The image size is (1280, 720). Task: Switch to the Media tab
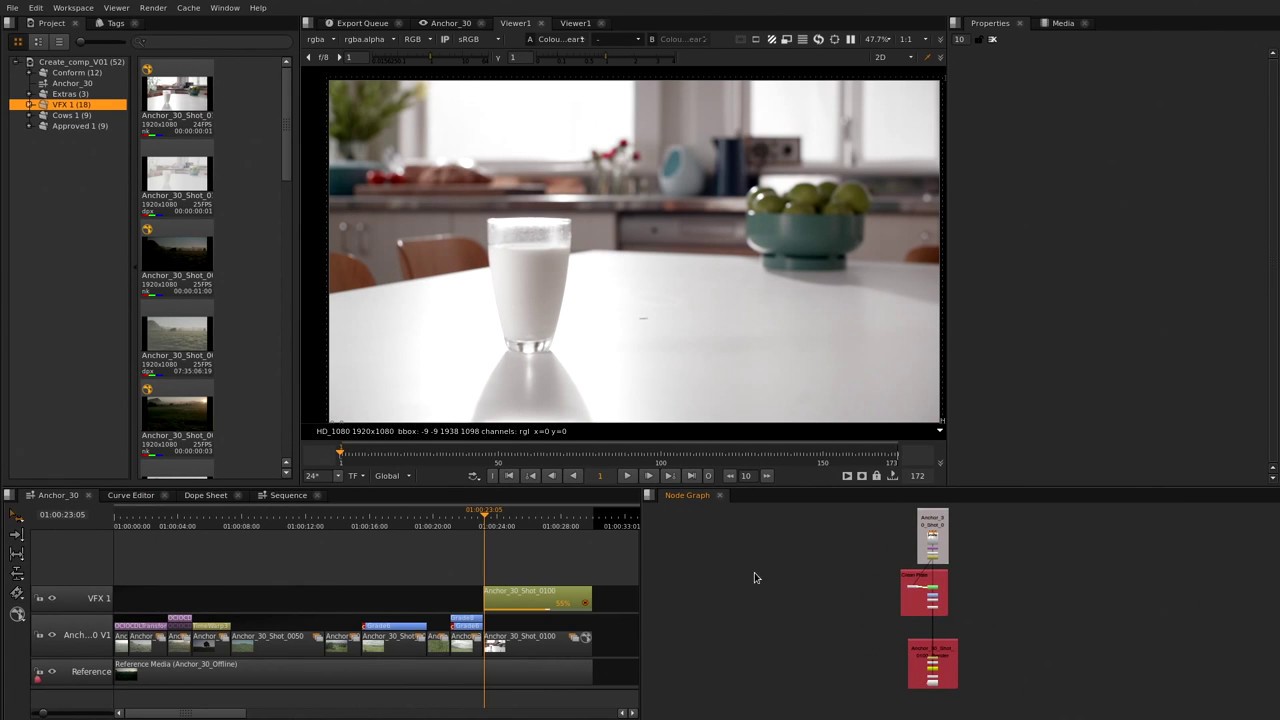[1063, 23]
